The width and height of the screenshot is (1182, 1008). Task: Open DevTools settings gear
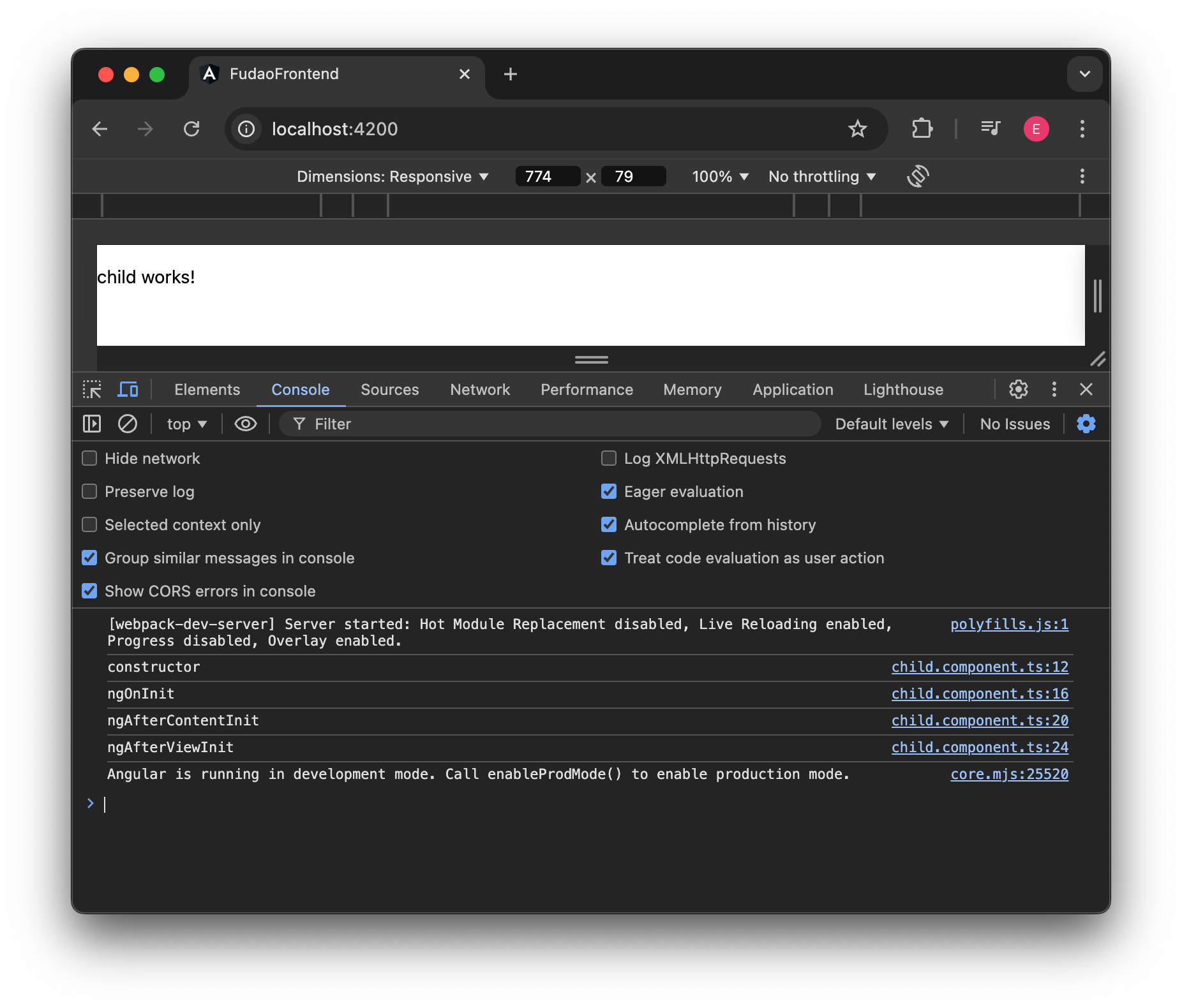pyautogui.click(x=1018, y=389)
